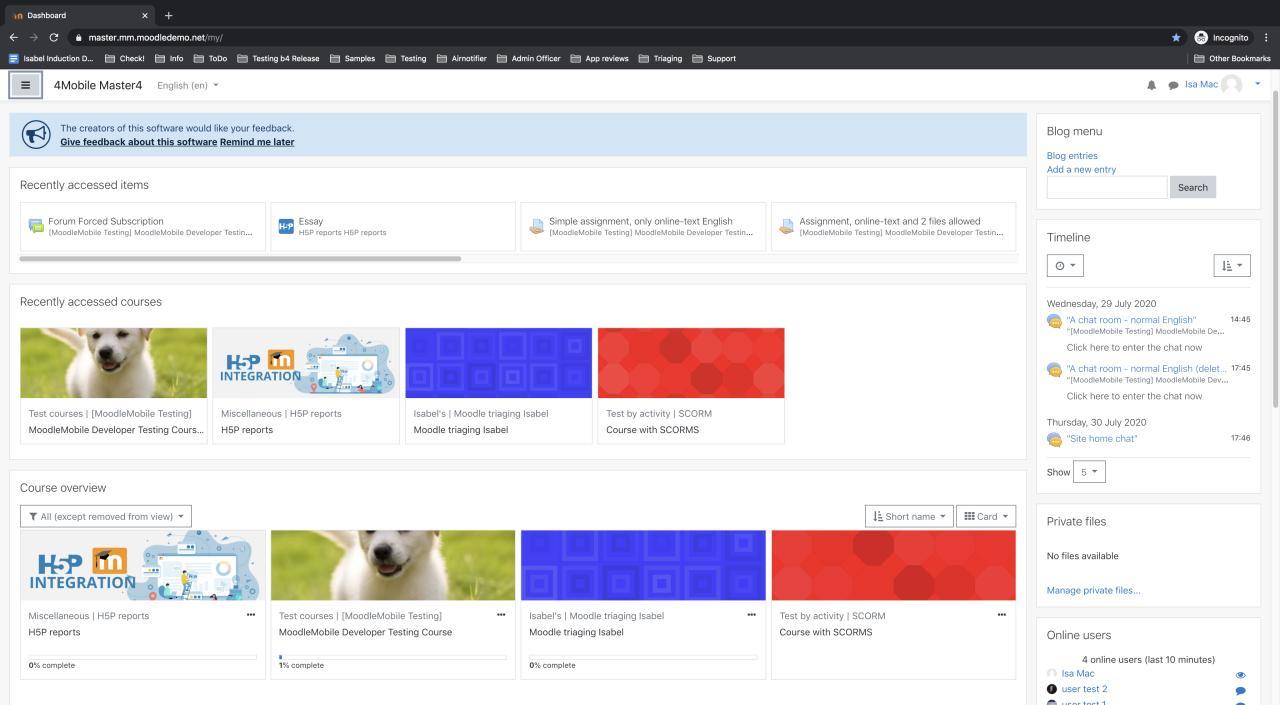The image size is (1280, 705).
Task: Send message to user test 2 via chat icon
Action: tap(1240, 690)
